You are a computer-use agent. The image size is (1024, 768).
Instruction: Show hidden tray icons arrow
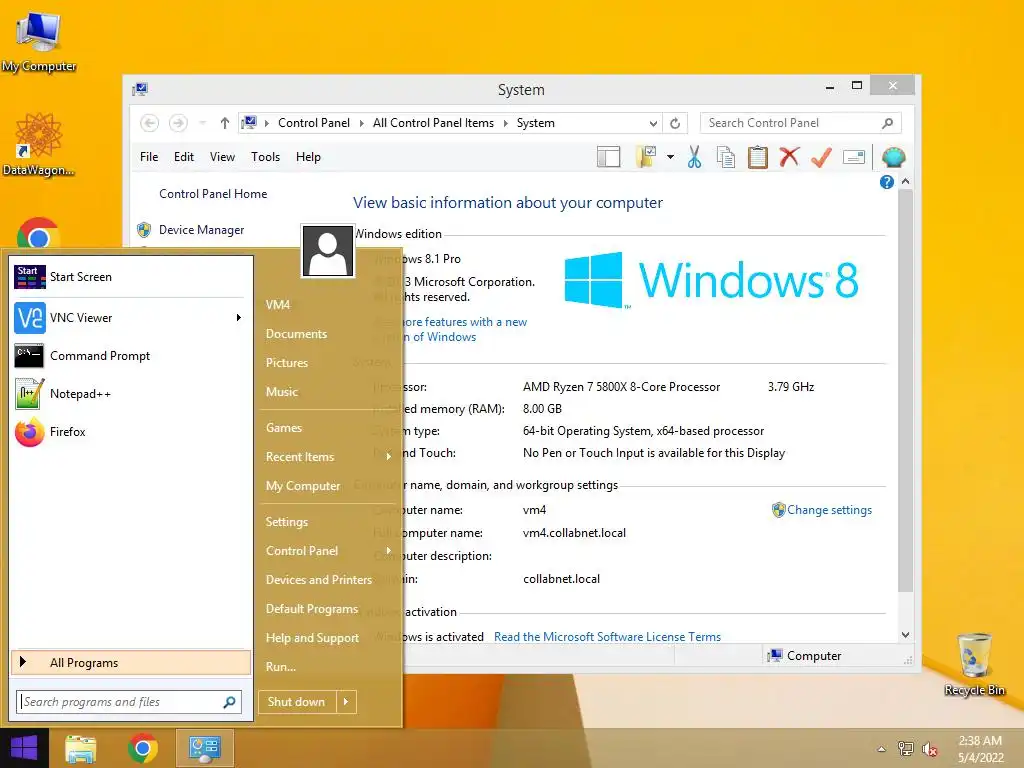pyautogui.click(x=882, y=749)
